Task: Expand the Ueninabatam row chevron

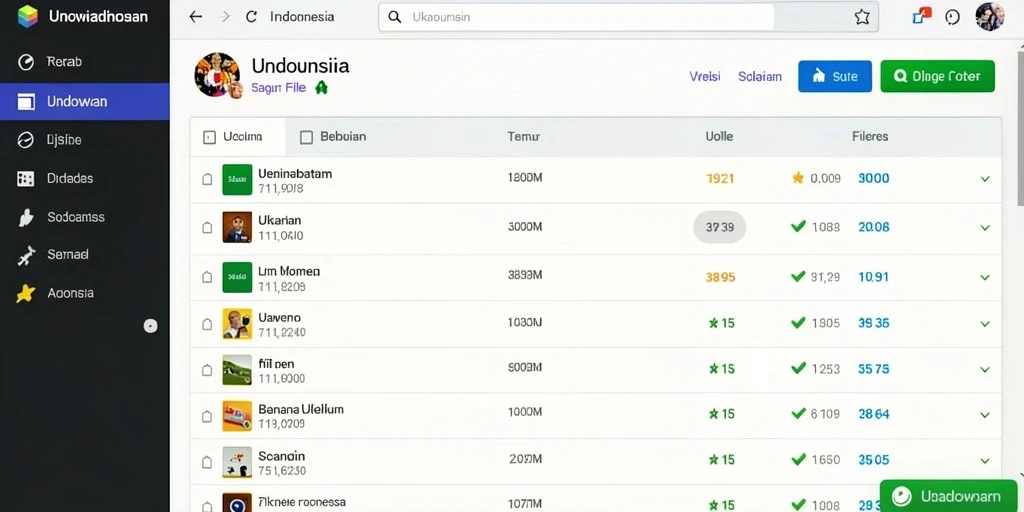Action: coord(985,179)
